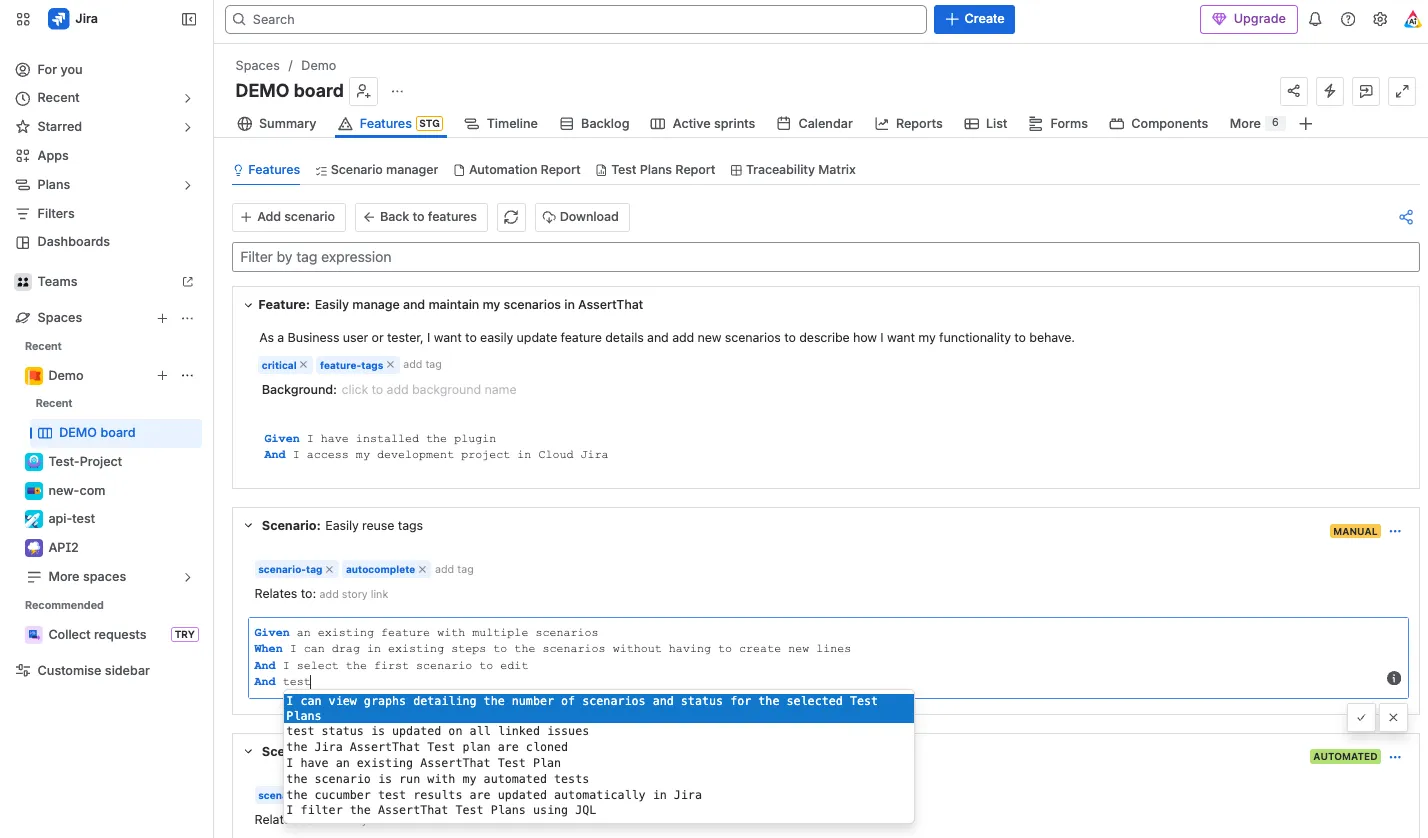Remove the critical tag

coord(304,365)
